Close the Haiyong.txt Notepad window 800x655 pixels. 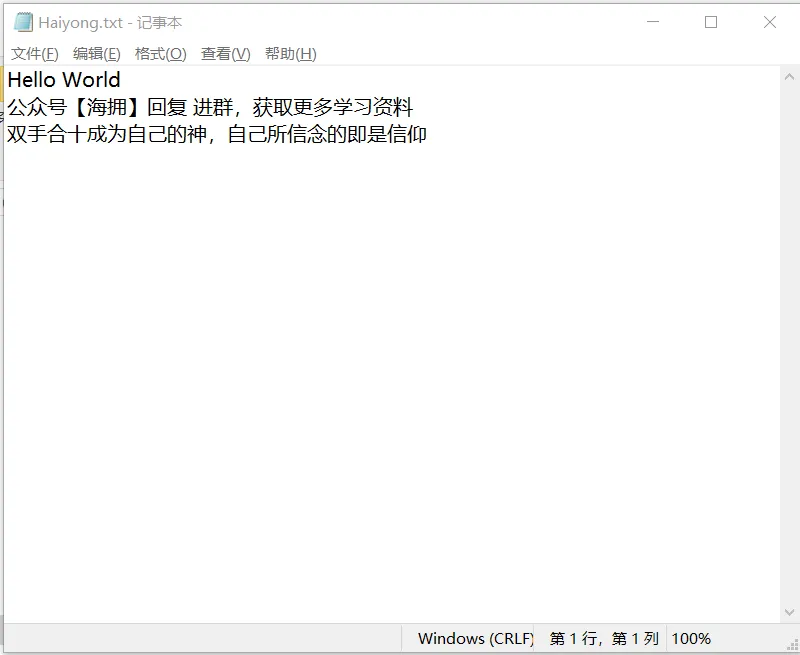point(769,22)
